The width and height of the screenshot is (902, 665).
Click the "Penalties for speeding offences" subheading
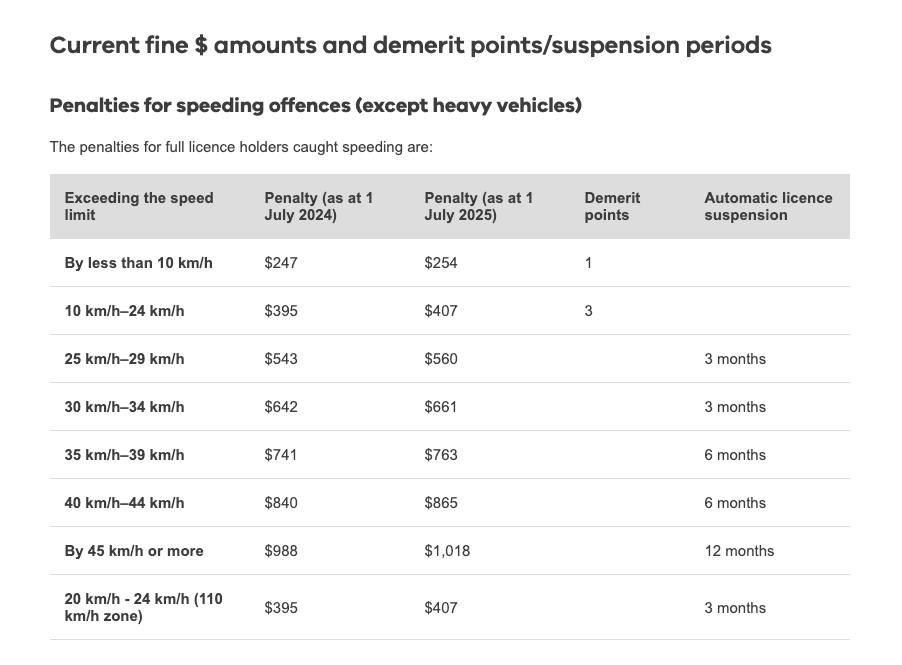tap(315, 105)
